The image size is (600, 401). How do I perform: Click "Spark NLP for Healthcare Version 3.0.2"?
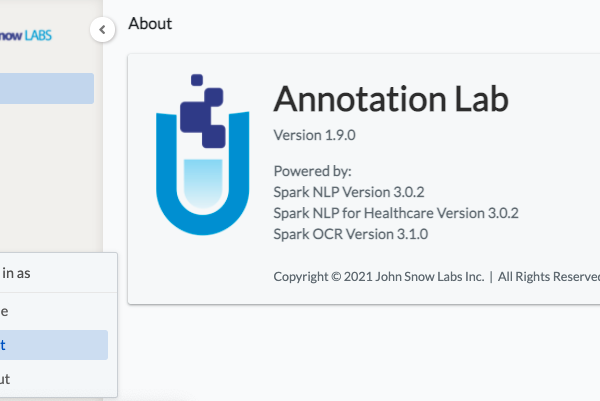396,213
